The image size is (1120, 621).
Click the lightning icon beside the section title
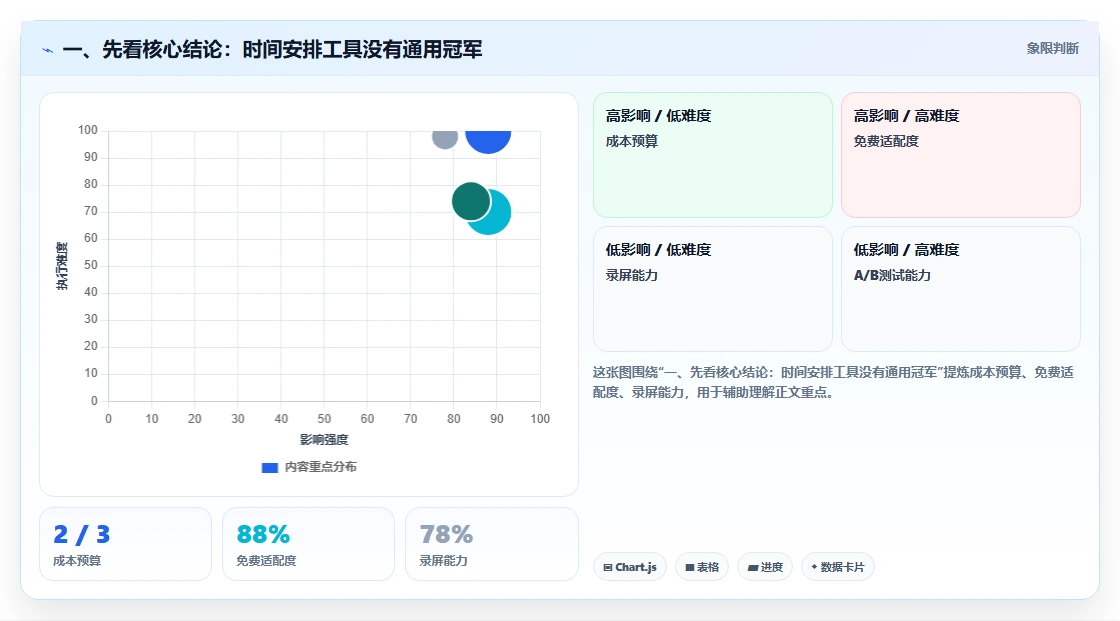[x=48, y=50]
